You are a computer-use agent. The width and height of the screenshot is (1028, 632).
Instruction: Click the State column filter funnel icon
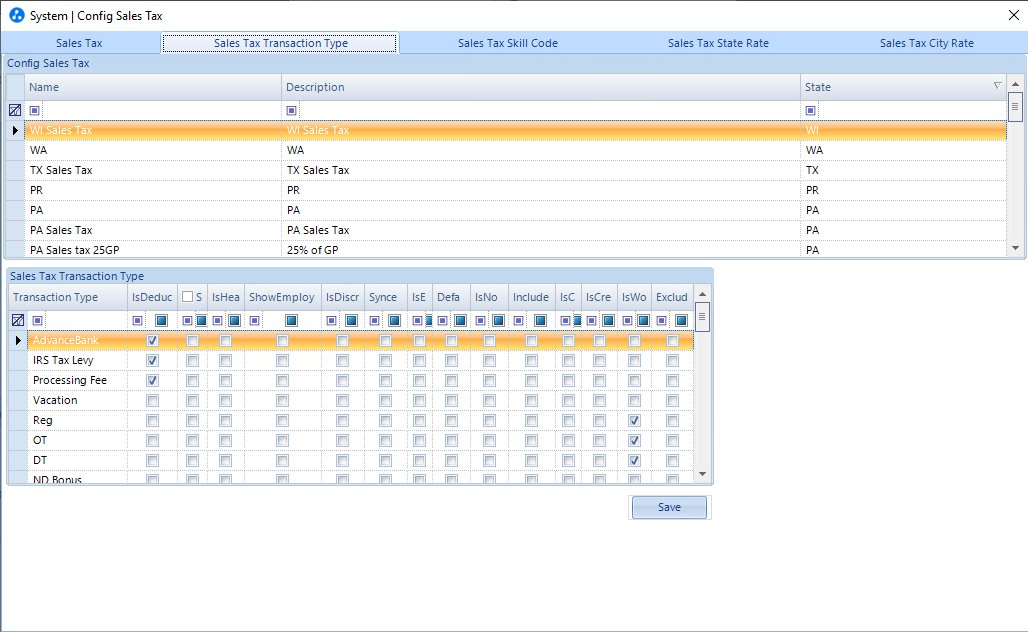[x=997, y=86]
